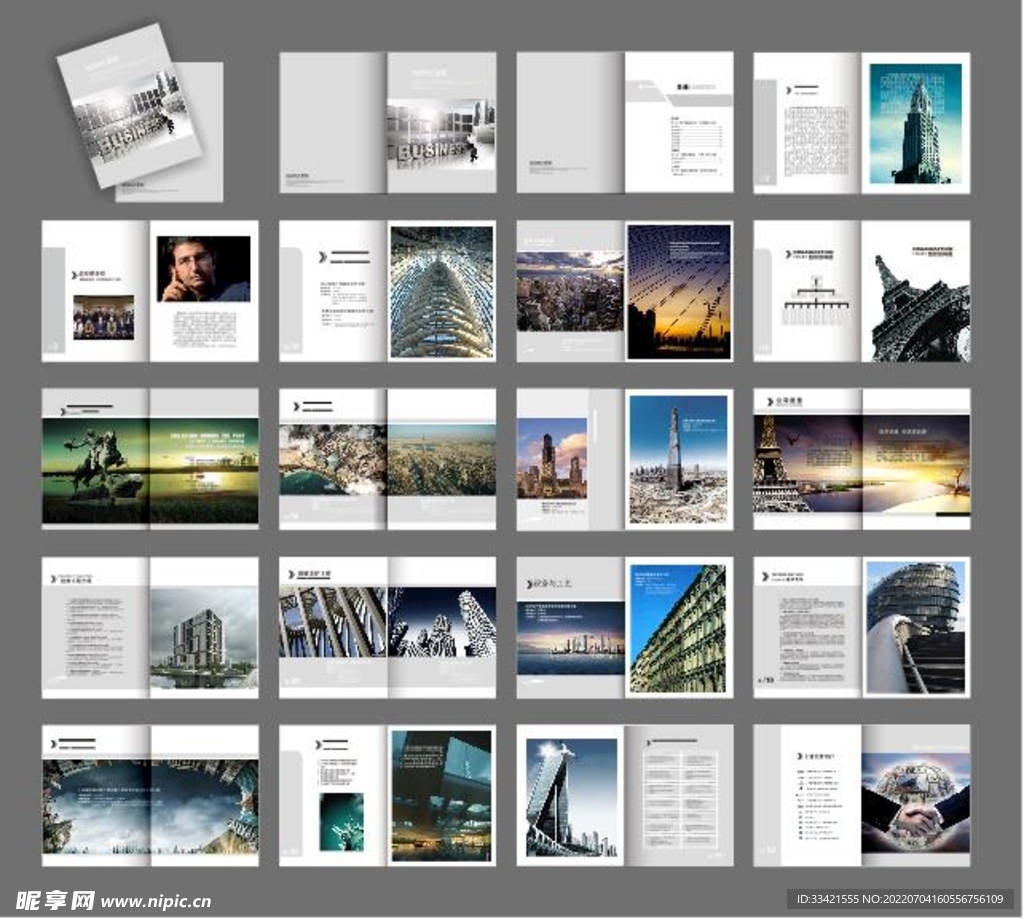1024x919 pixels.
Task: Click the glass atrium upward-view photo
Action: [x=441, y=291]
